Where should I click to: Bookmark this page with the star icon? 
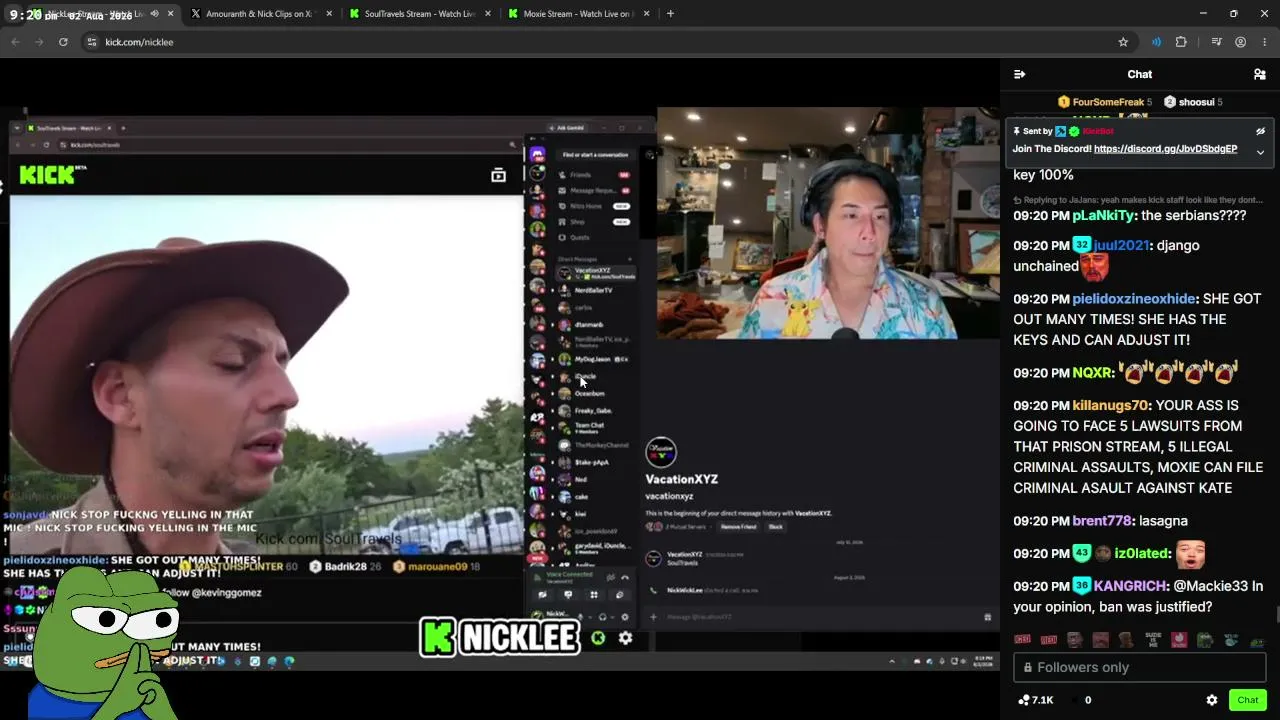1123,42
